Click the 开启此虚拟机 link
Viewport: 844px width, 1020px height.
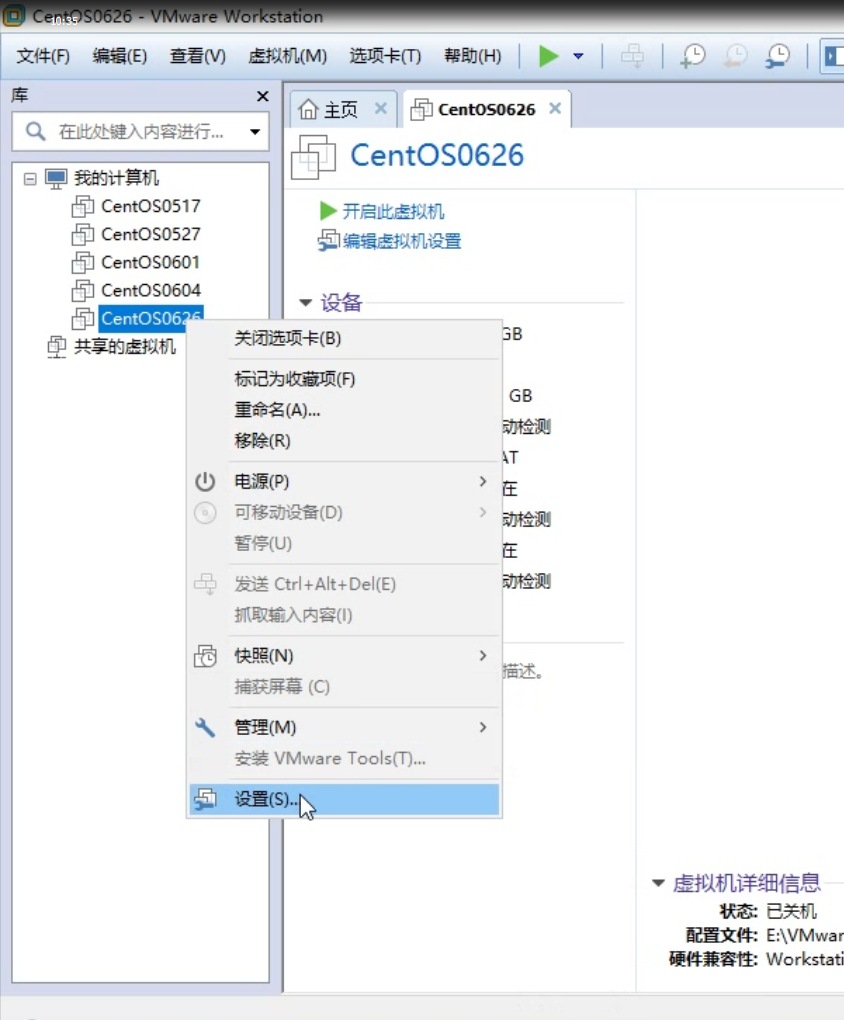395,211
